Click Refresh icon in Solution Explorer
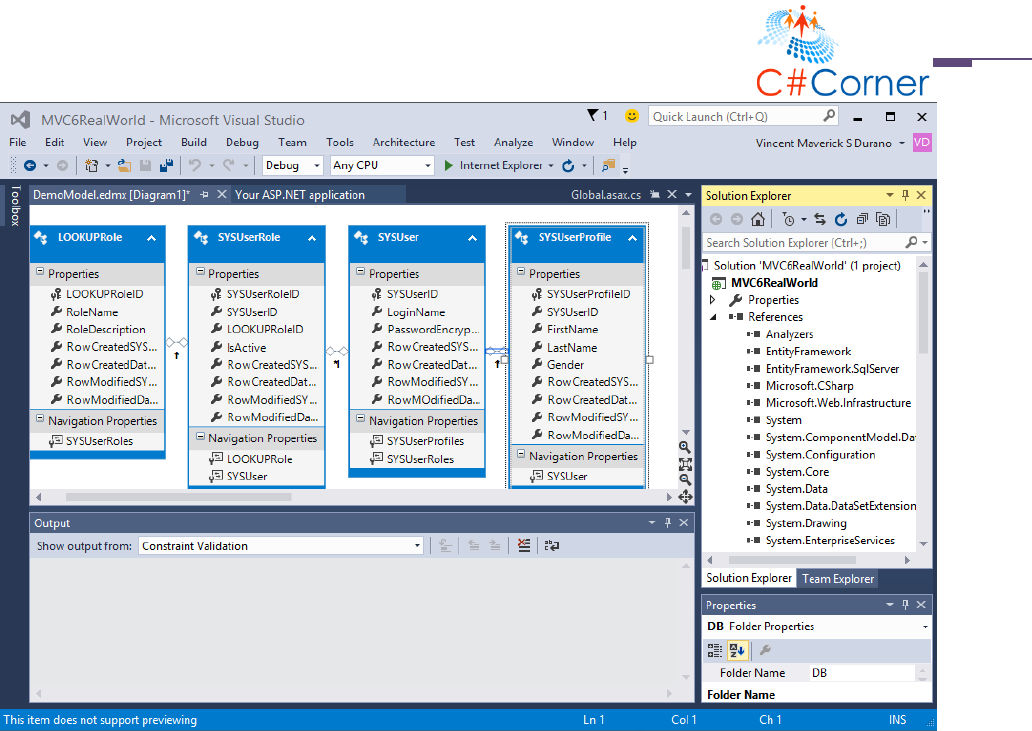 (840, 219)
